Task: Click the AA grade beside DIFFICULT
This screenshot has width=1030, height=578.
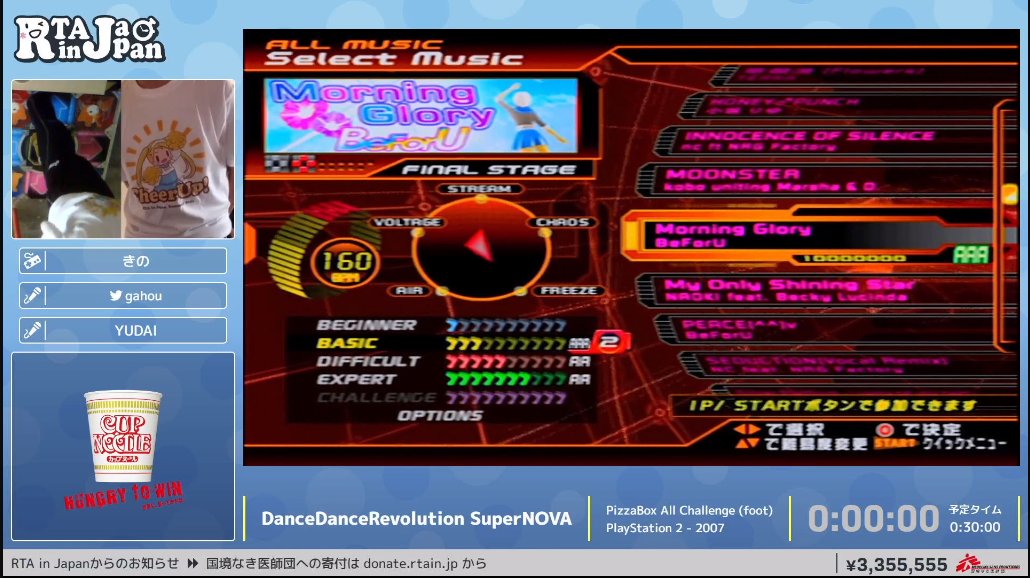Action: (x=579, y=361)
